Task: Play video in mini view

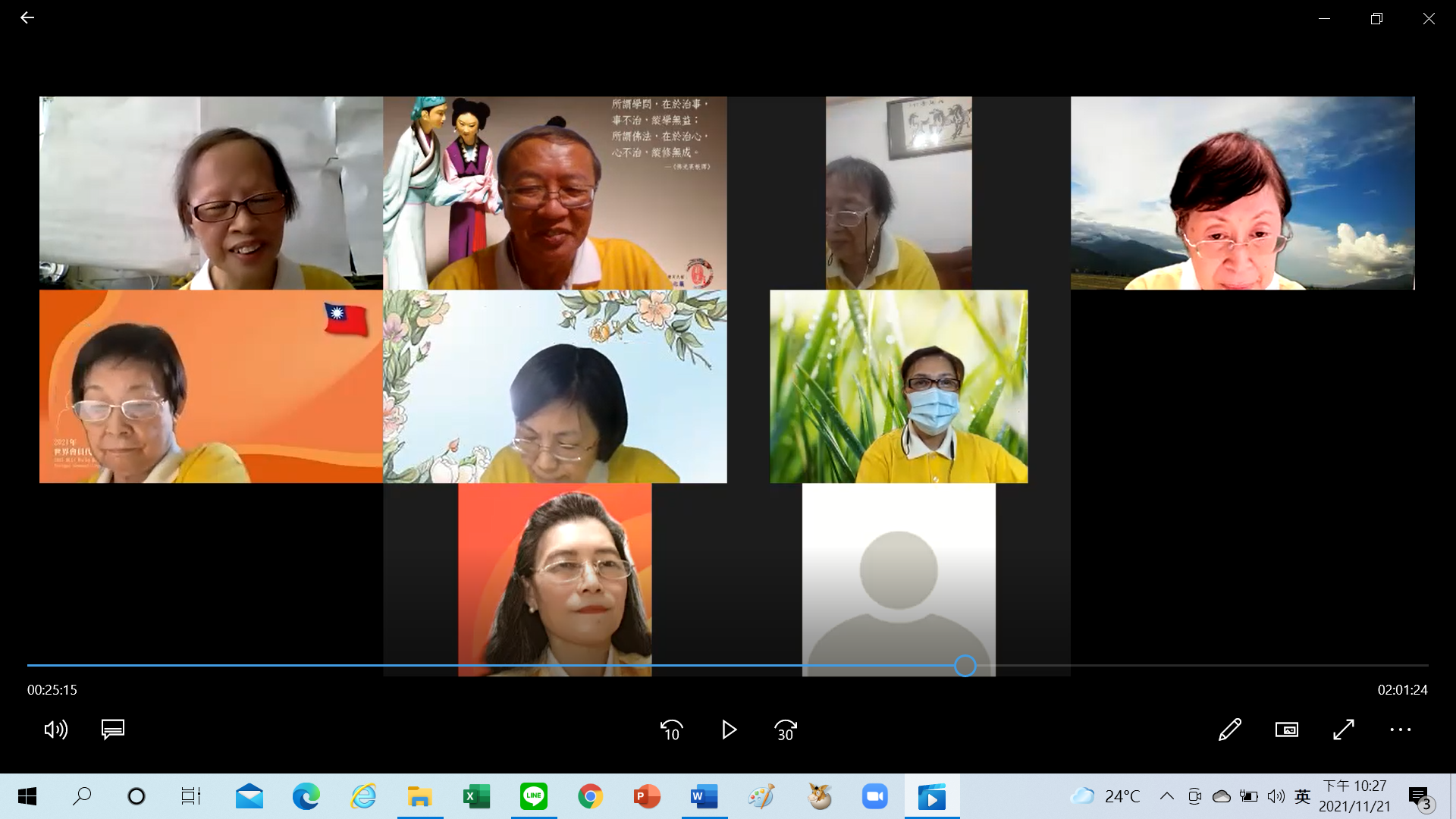Action: tap(1287, 730)
